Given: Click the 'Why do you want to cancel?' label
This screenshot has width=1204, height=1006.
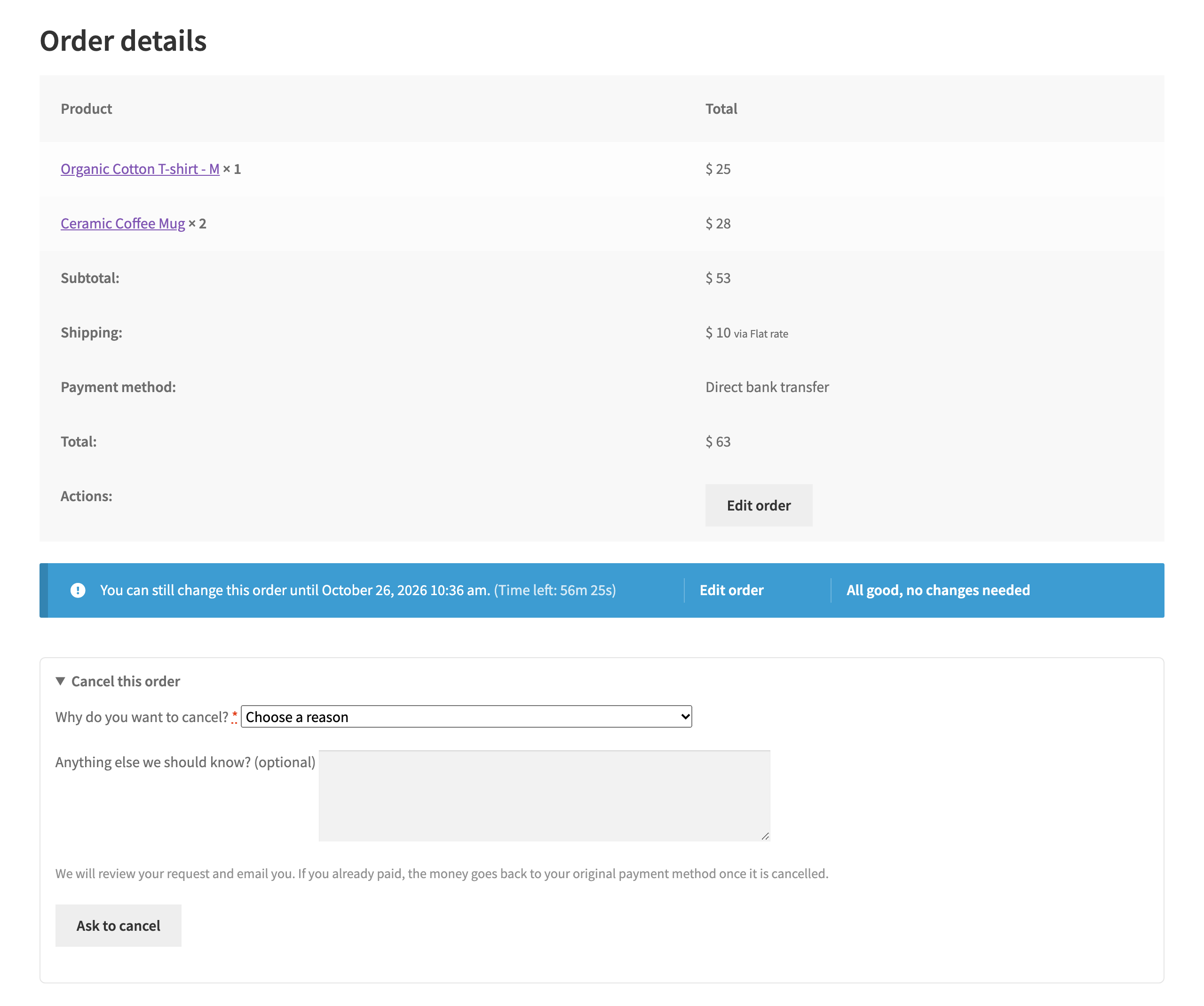Looking at the screenshot, I should [142, 717].
